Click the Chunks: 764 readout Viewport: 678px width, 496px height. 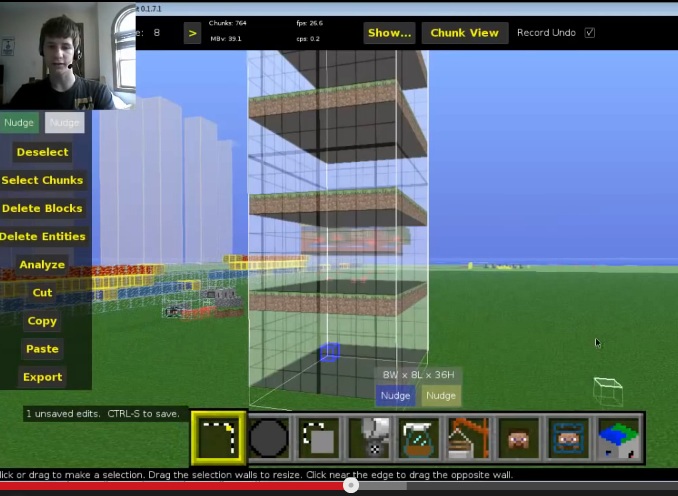(x=227, y=23)
